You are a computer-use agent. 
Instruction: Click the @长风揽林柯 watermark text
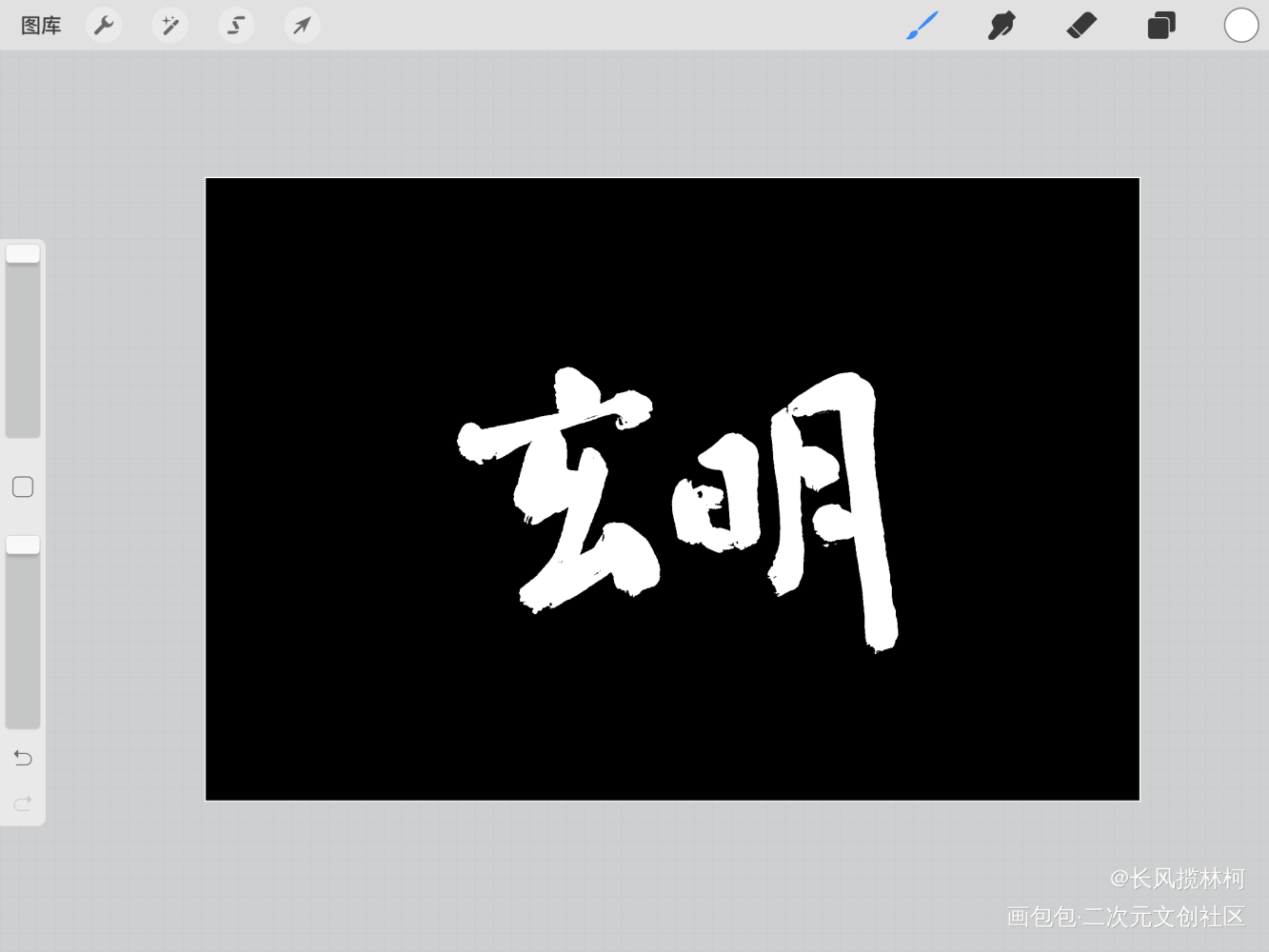pos(1177,878)
